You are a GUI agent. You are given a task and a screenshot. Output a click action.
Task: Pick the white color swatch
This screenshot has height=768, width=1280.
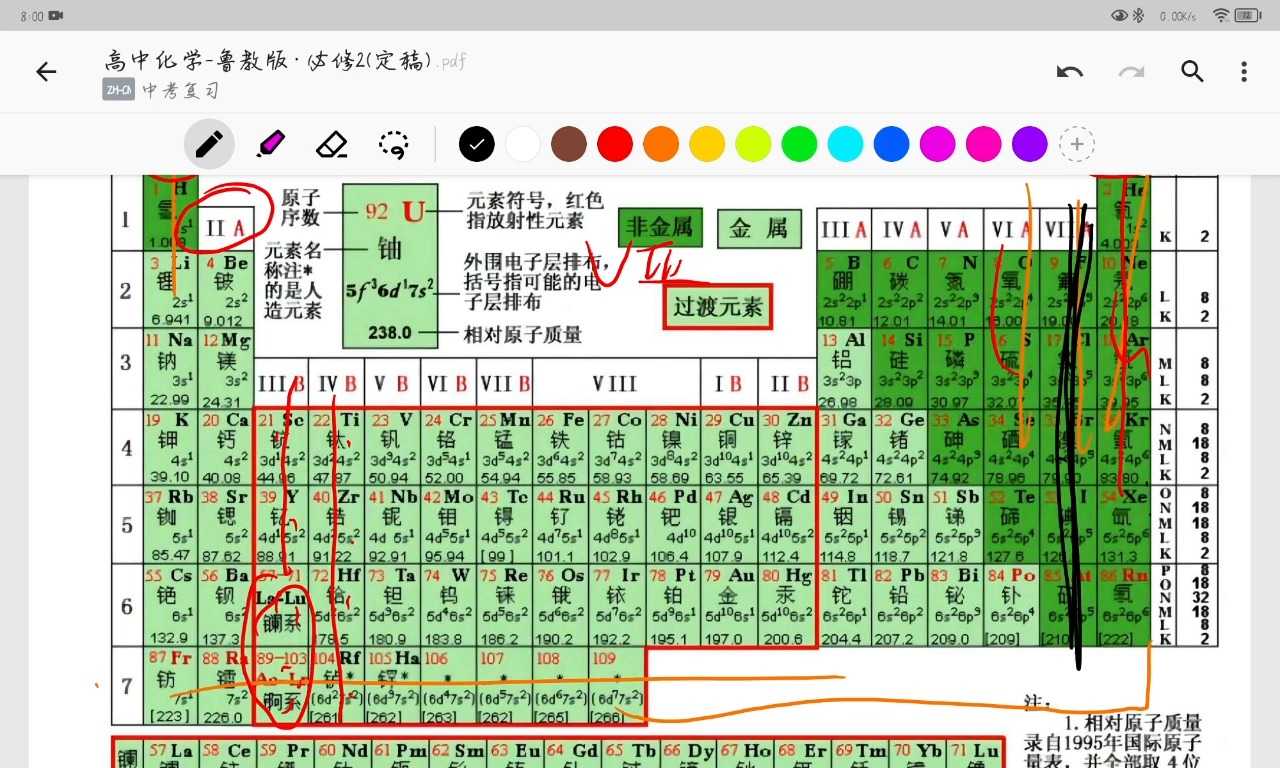523,144
